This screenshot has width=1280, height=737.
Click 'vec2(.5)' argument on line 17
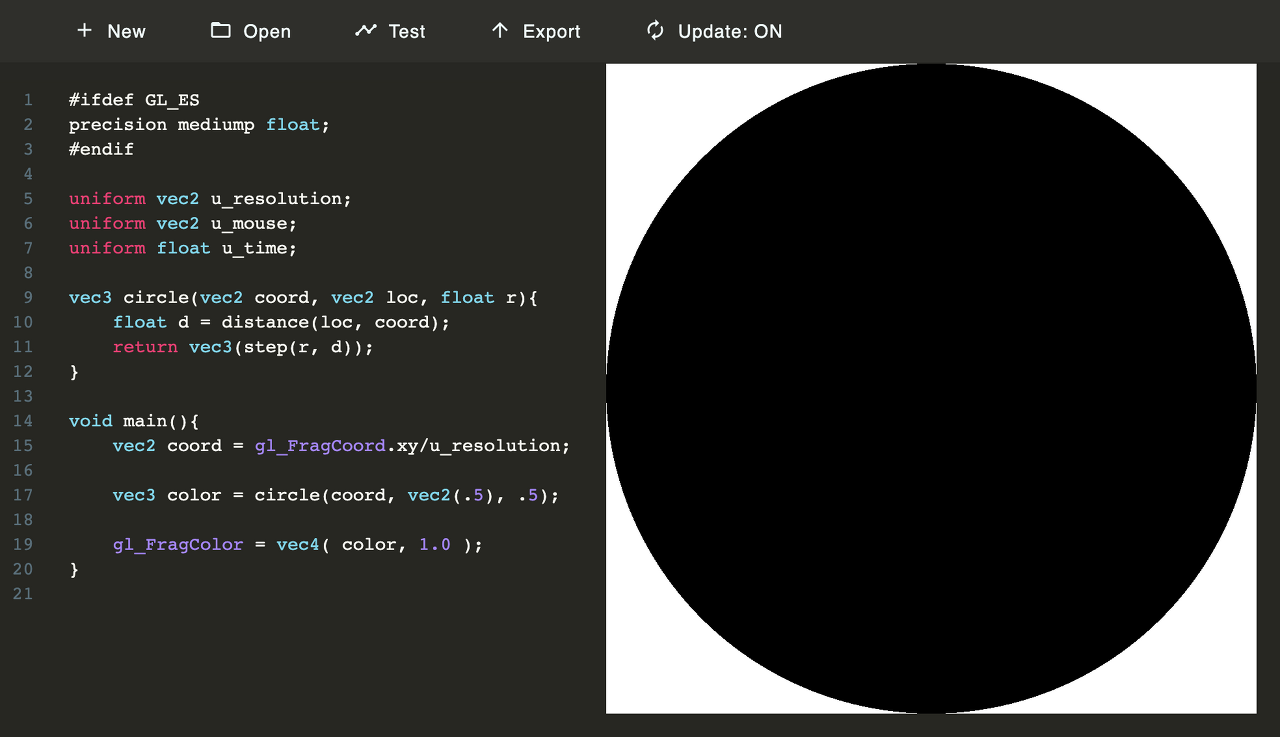pyautogui.click(x=450, y=495)
